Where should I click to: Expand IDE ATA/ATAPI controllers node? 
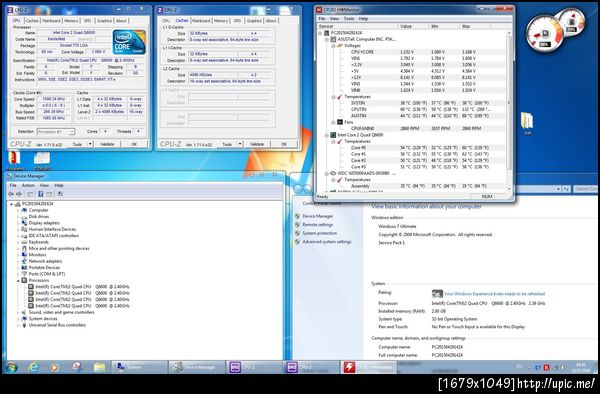pyautogui.click(x=18, y=236)
